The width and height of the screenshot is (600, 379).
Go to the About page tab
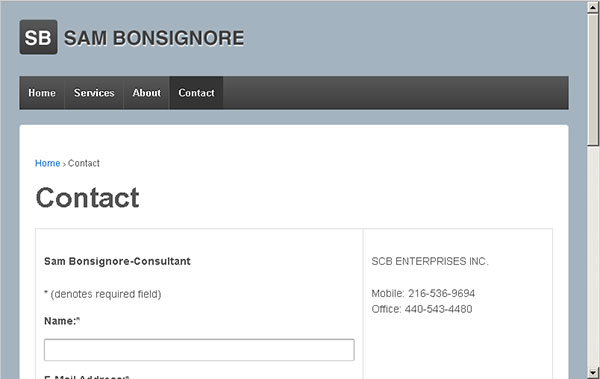[x=147, y=93]
